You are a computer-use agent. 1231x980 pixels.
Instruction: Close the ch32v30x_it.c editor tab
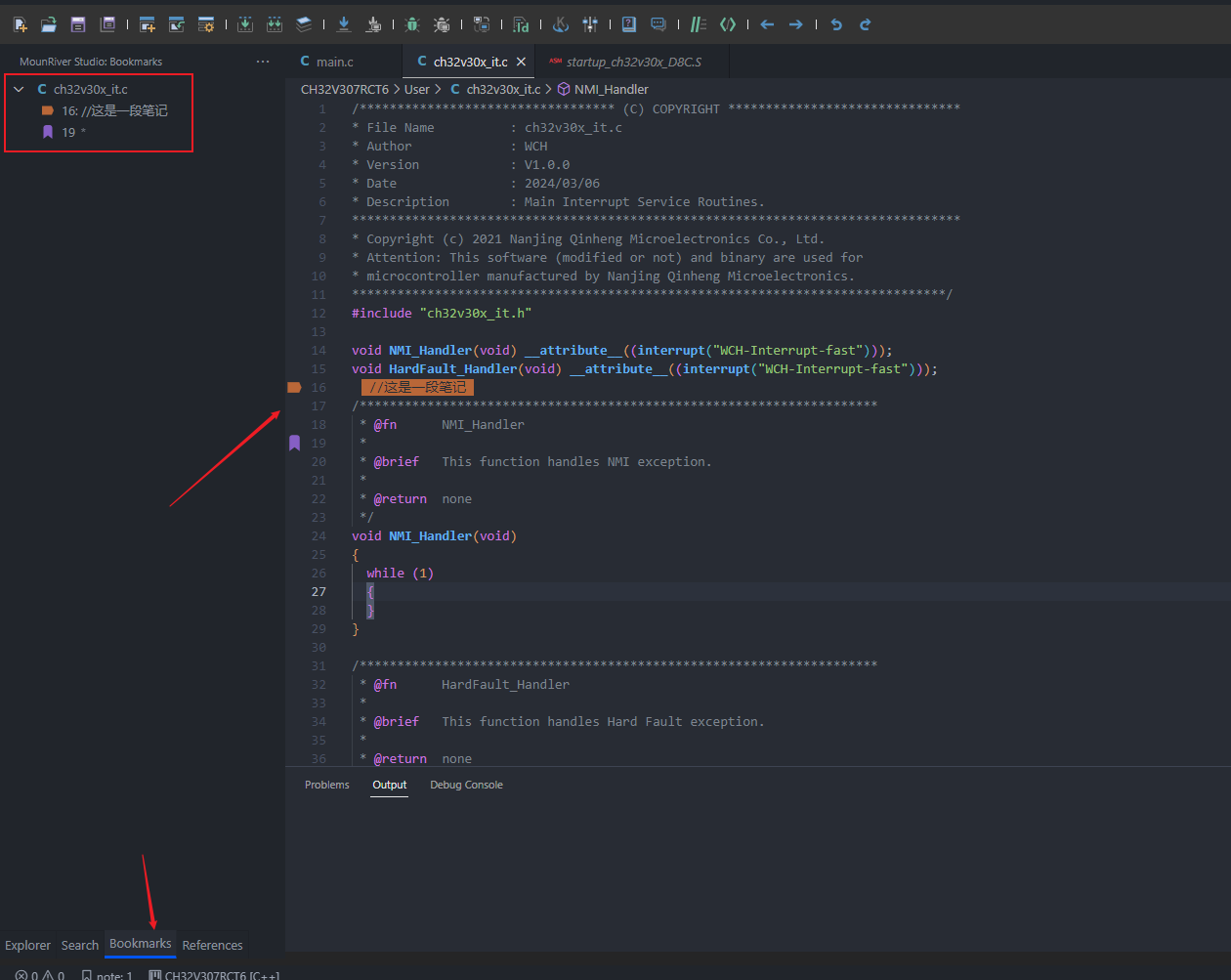[522, 62]
